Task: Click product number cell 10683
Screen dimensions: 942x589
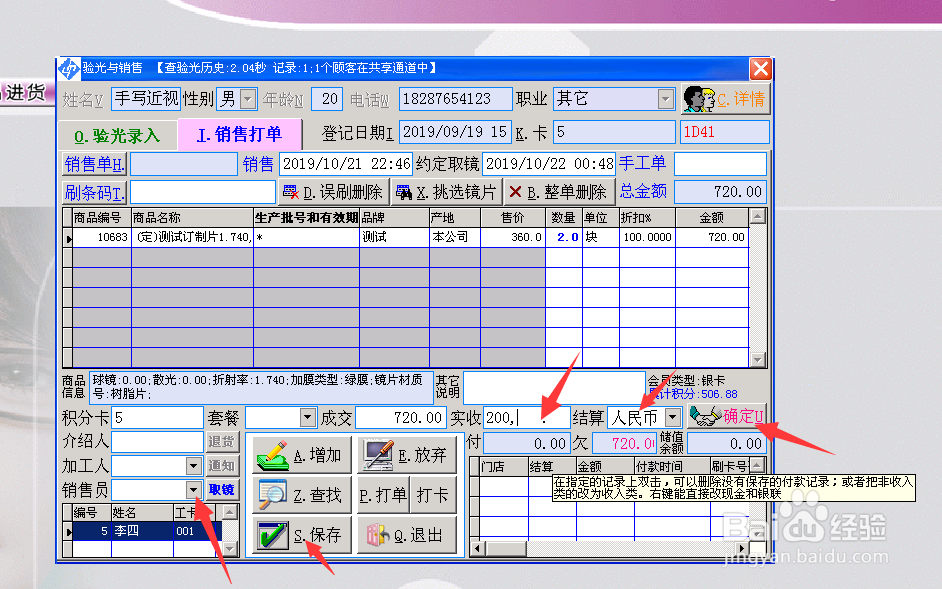Action: (101, 237)
